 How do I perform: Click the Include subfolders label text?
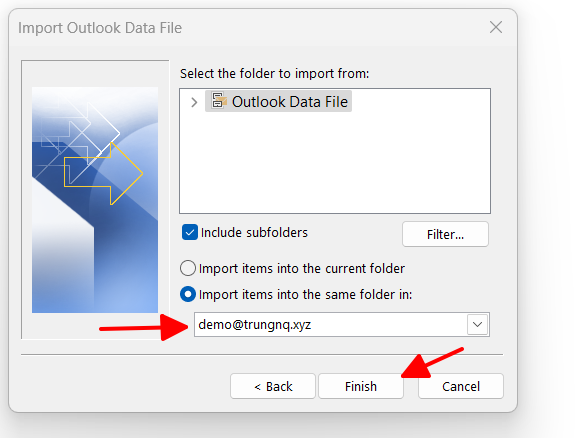point(254,233)
